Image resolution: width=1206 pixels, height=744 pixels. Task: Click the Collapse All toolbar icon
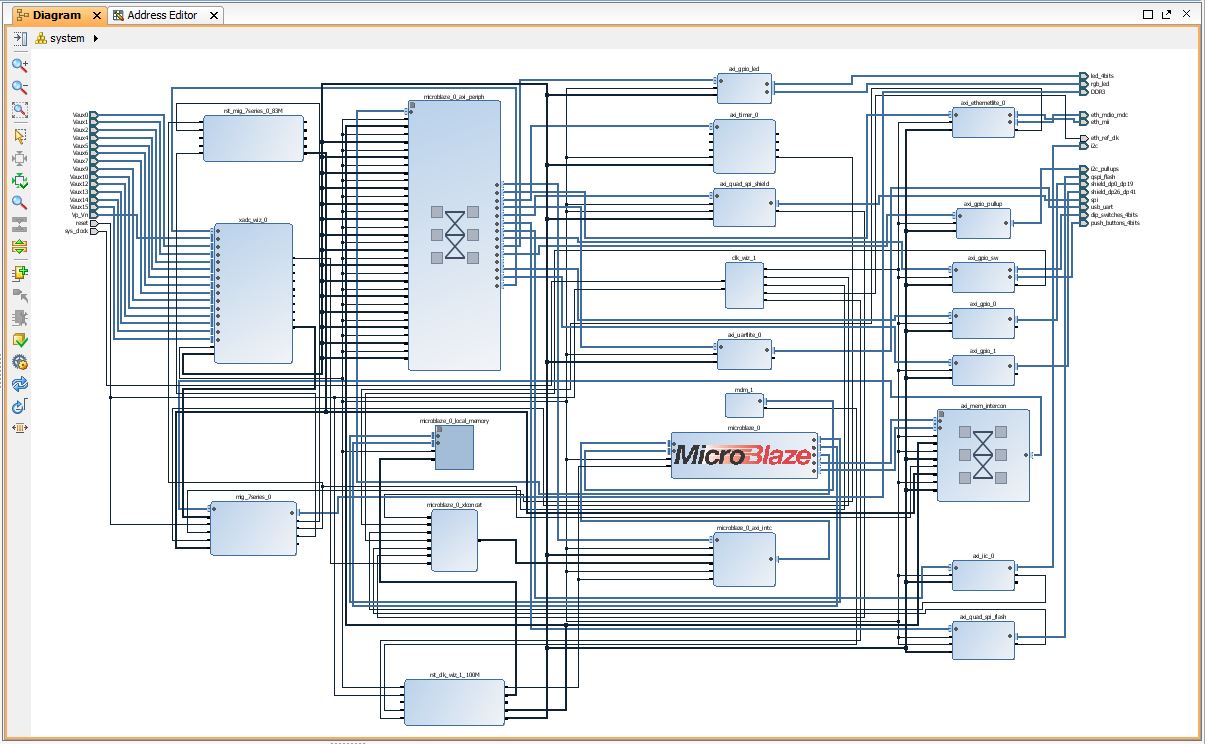point(19,225)
